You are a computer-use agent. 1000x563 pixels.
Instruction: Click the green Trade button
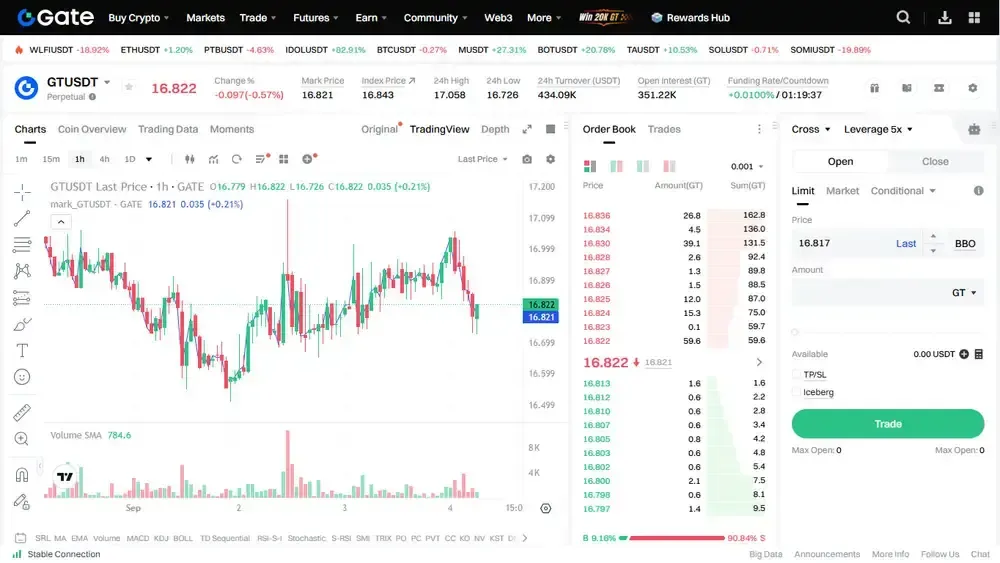(888, 423)
